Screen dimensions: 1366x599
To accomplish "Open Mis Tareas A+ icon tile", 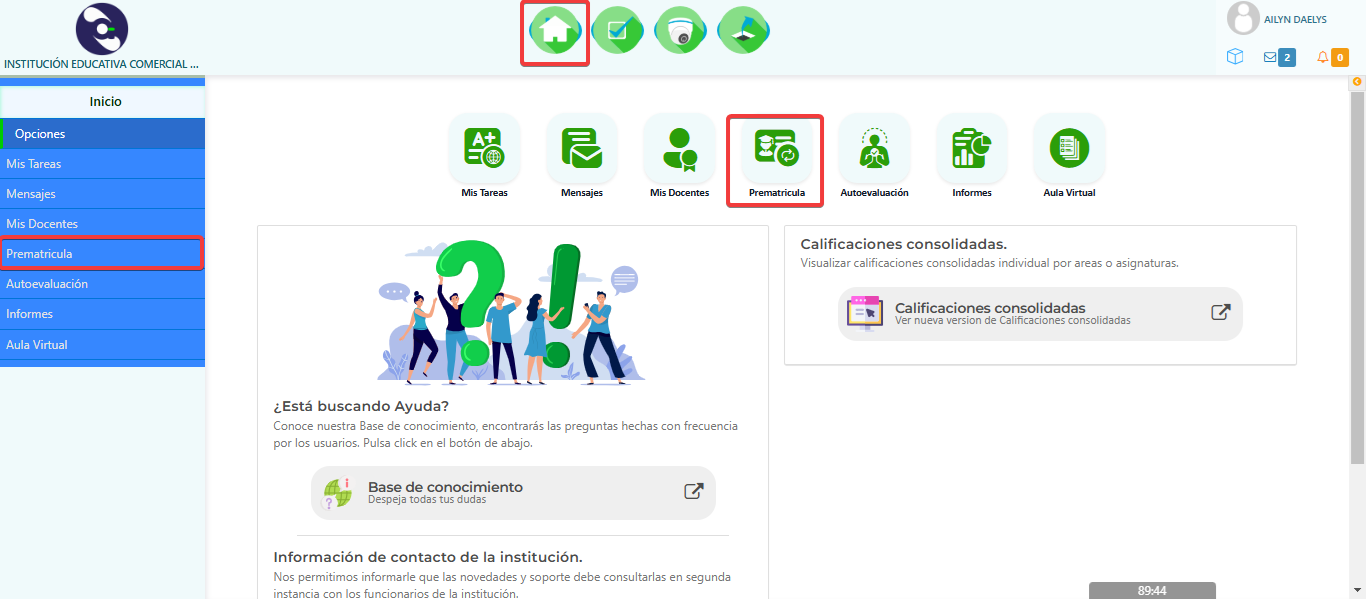I will (484, 148).
